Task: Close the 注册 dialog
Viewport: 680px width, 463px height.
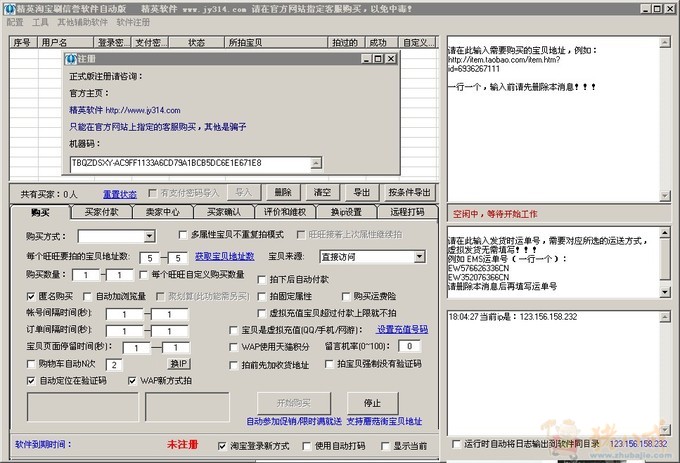Action: (391, 59)
